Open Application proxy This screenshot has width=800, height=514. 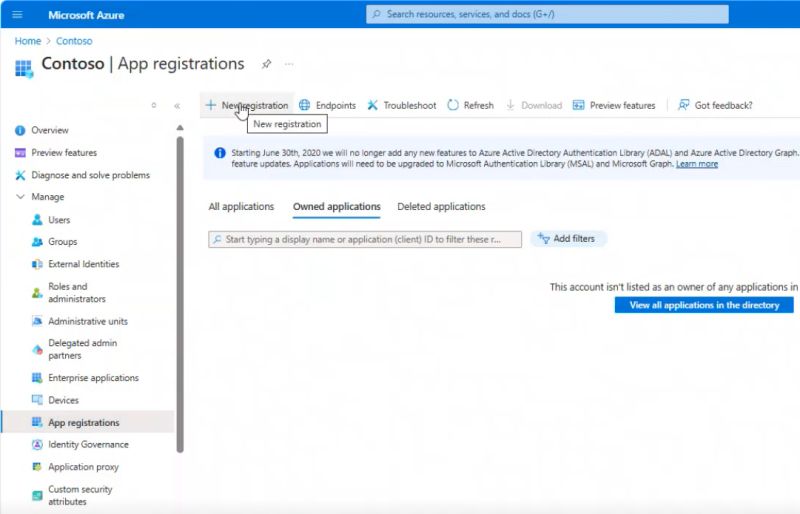pyautogui.click(x=83, y=467)
